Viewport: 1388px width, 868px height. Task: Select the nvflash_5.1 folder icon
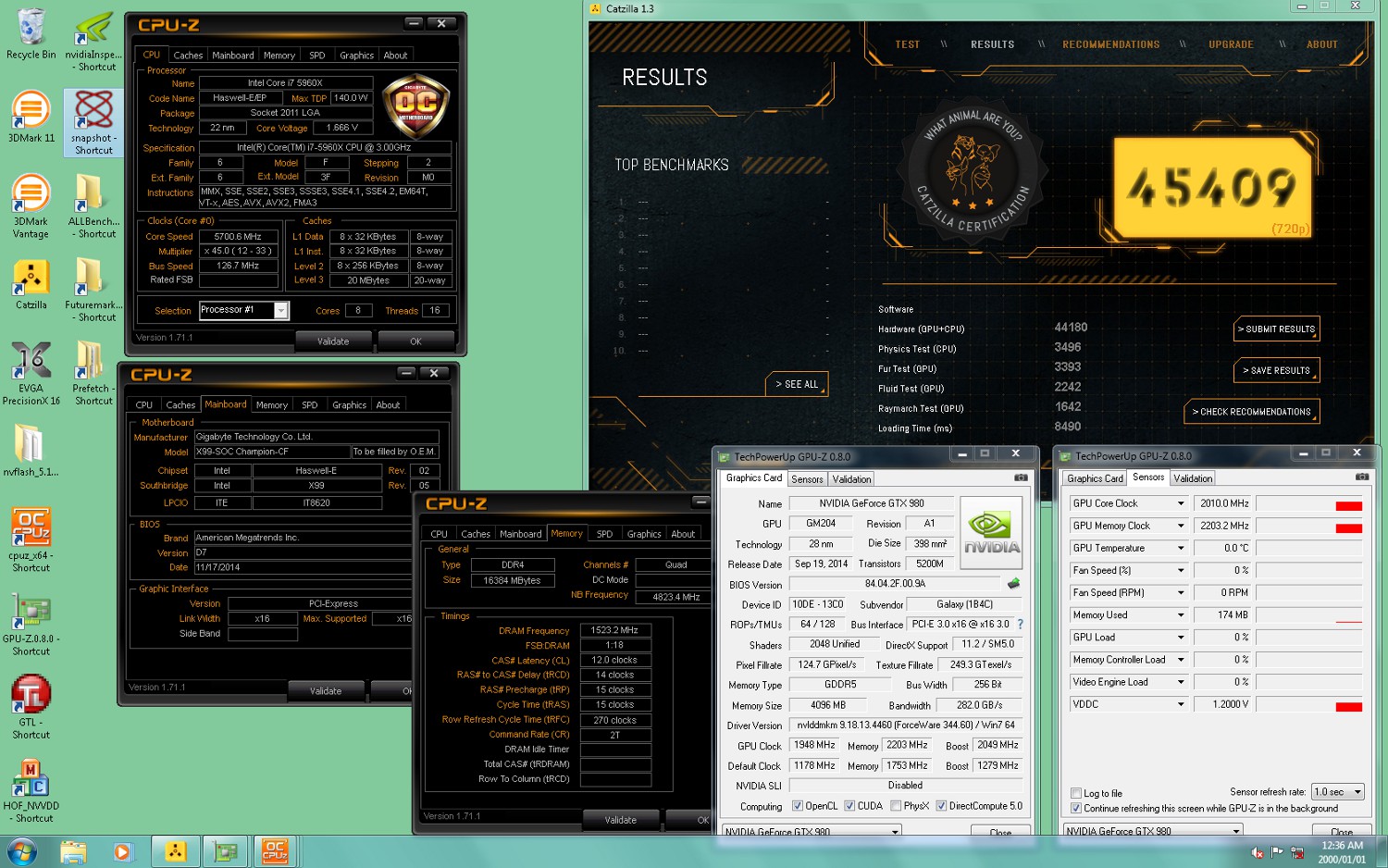pyautogui.click(x=31, y=451)
